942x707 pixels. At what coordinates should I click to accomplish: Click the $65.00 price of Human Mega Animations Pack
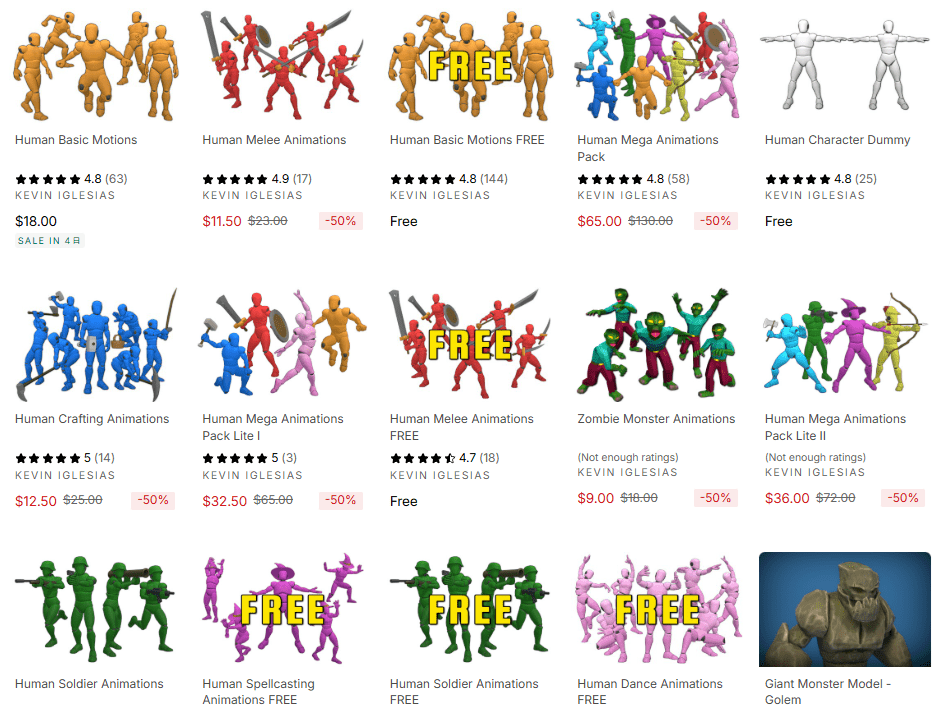click(599, 221)
